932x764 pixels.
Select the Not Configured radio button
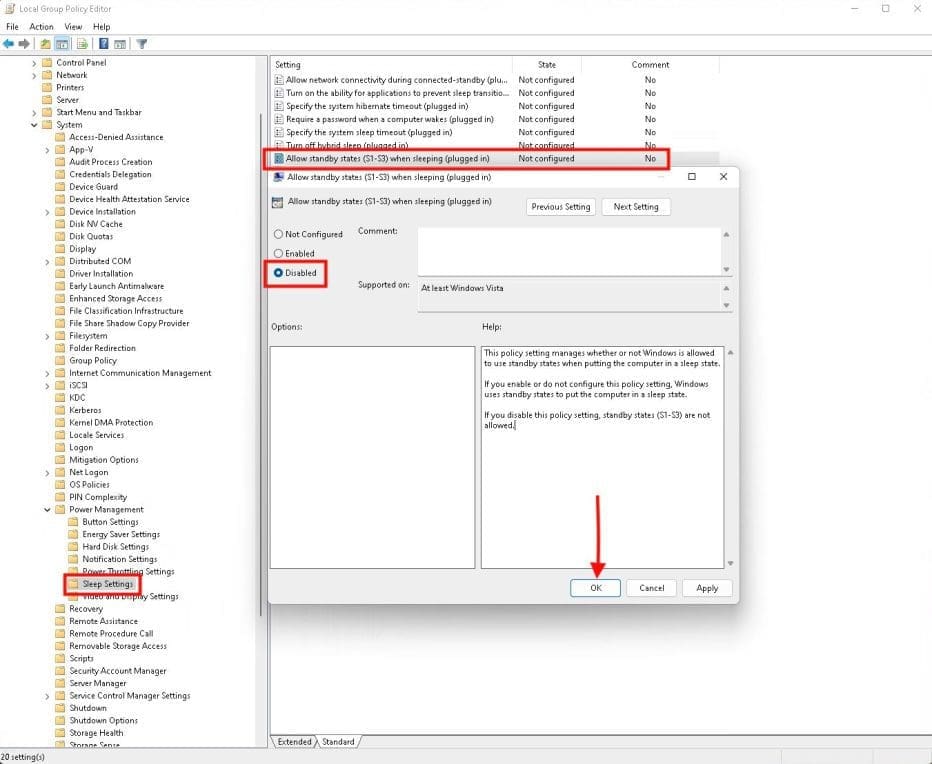tap(278, 234)
